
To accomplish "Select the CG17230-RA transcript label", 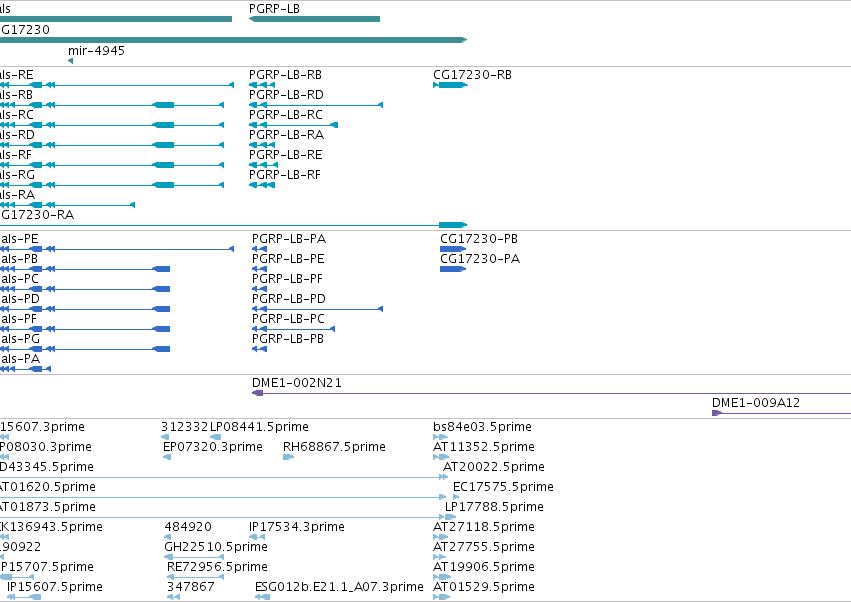I will pyautogui.click(x=37, y=215).
